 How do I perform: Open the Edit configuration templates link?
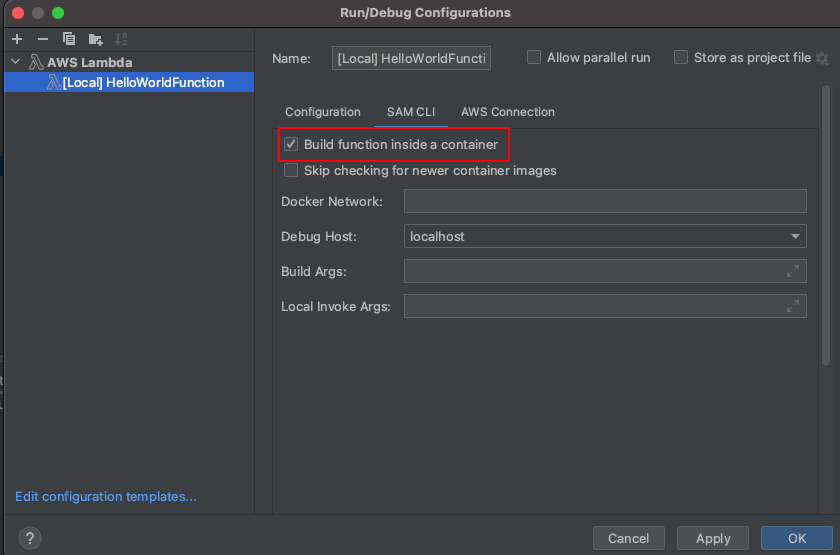tap(106, 497)
